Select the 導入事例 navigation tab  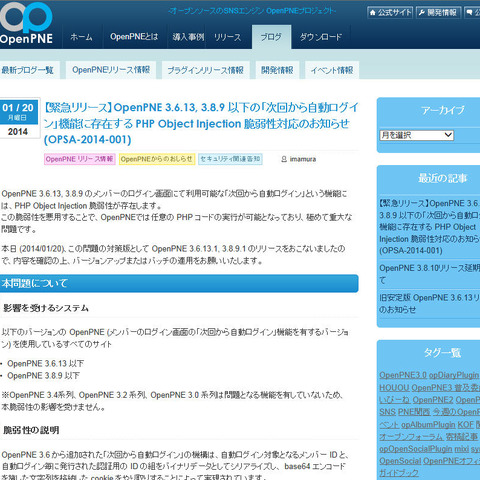(x=188, y=37)
